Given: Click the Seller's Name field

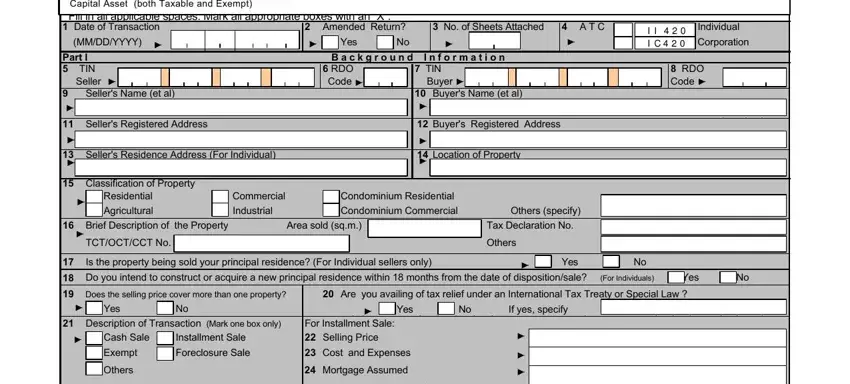Looking at the screenshot, I should click(x=241, y=107).
